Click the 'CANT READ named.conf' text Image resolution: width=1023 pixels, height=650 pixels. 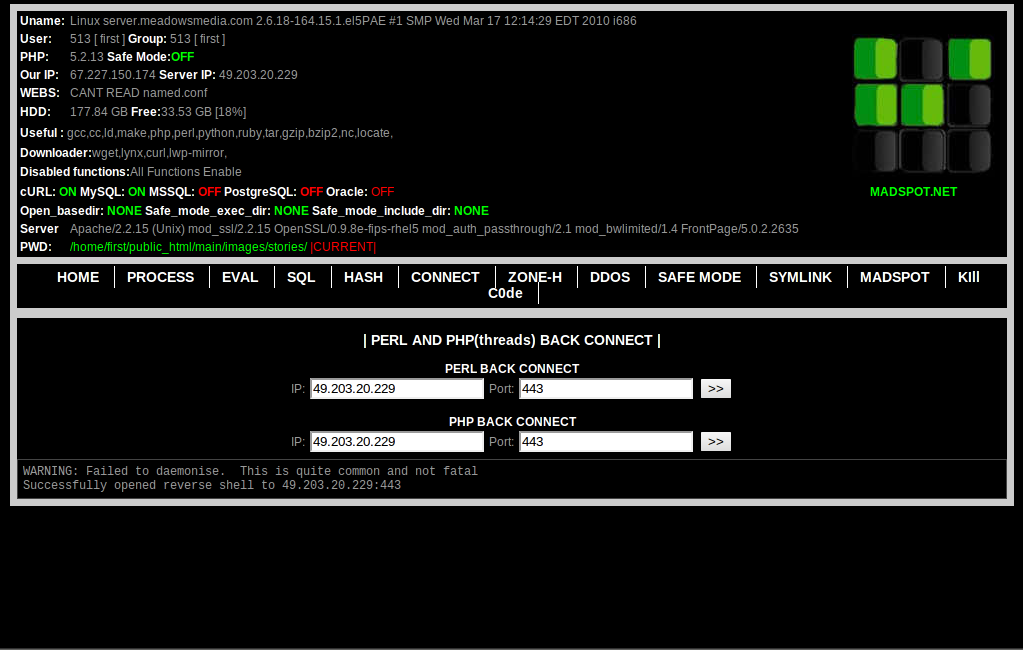click(x=138, y=93)
